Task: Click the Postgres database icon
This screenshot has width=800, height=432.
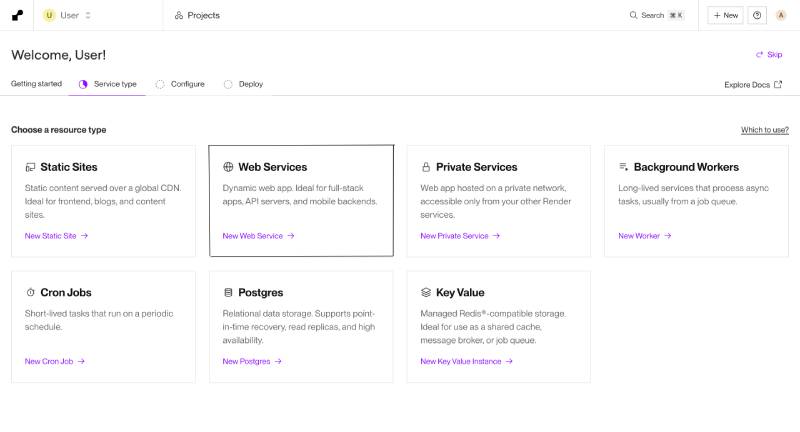Action: 228,293
